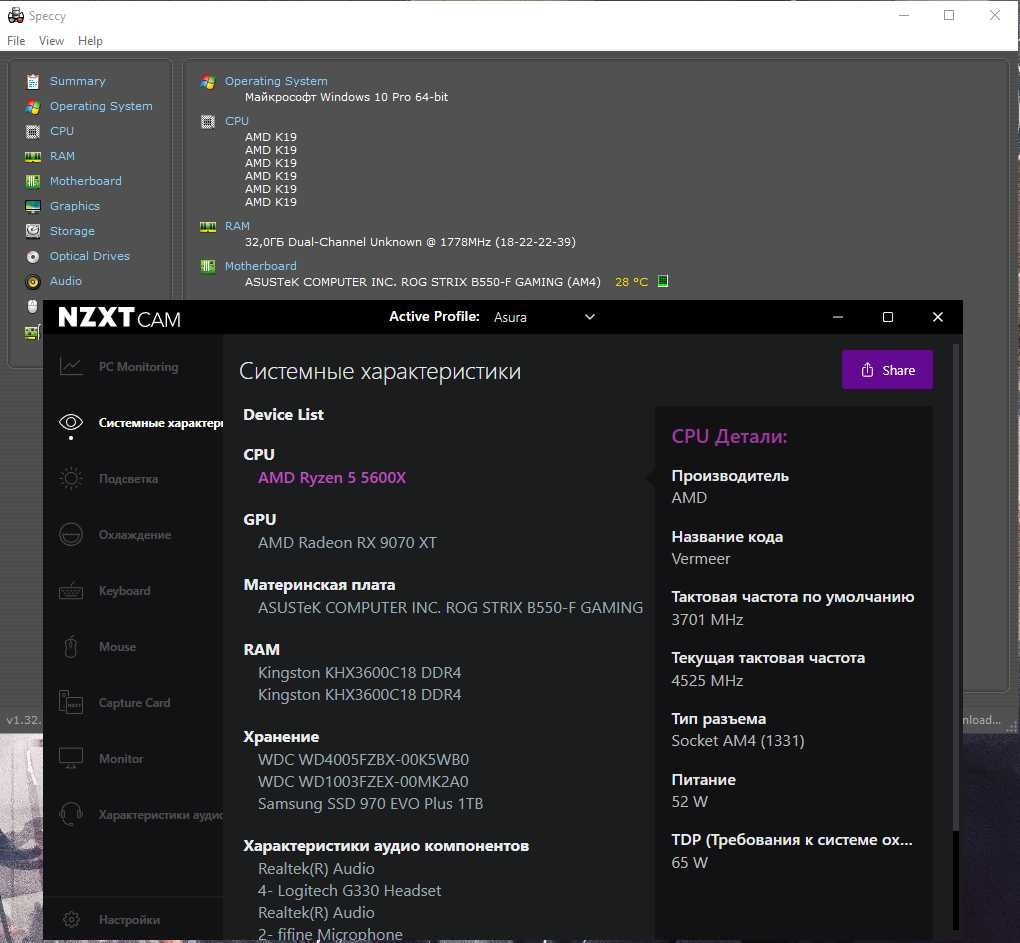
Task: Select WDC WD4005FZBX-00K5WB0 storage entry
Action: pos(363,760)
